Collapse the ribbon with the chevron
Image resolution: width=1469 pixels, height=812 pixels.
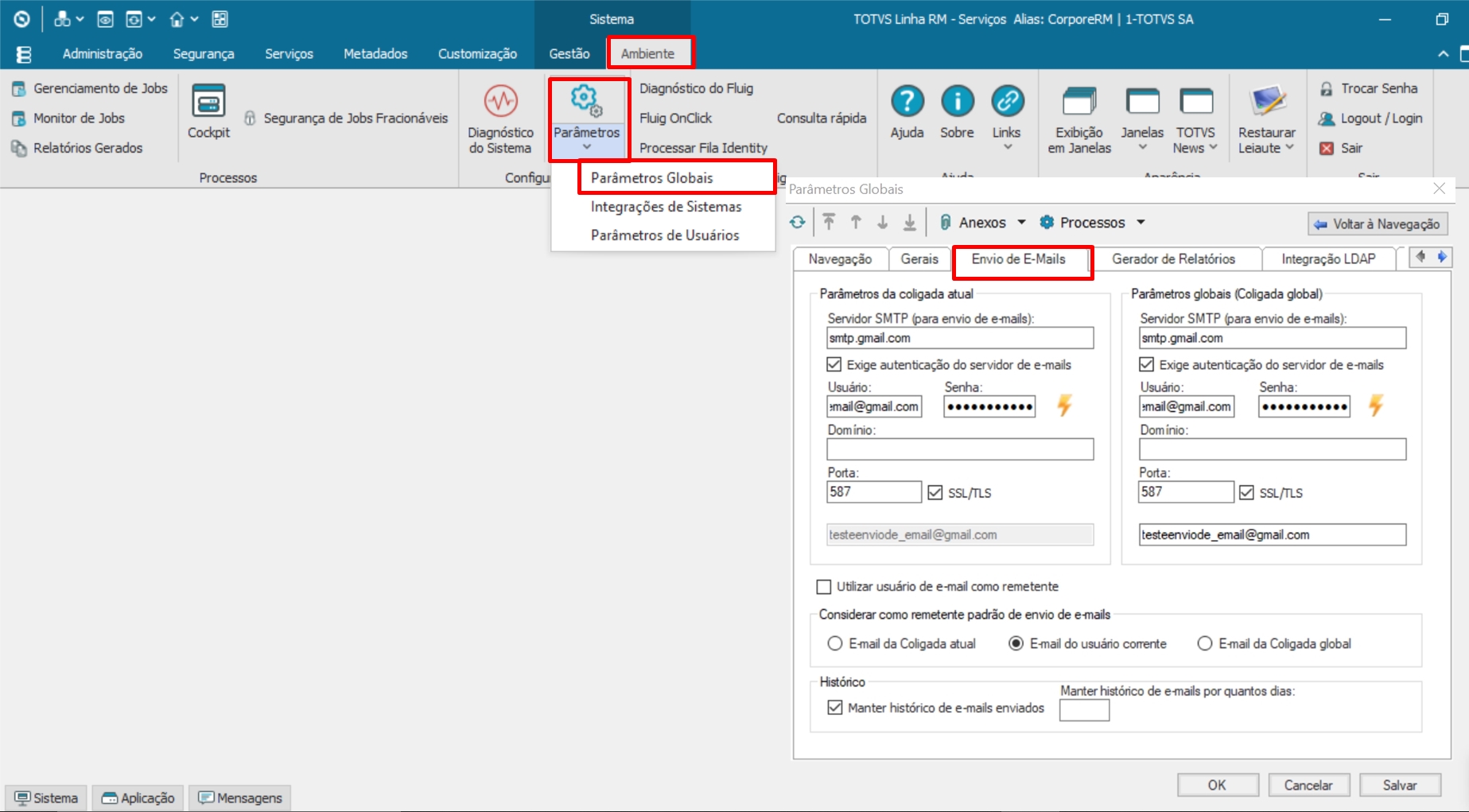1443,53
